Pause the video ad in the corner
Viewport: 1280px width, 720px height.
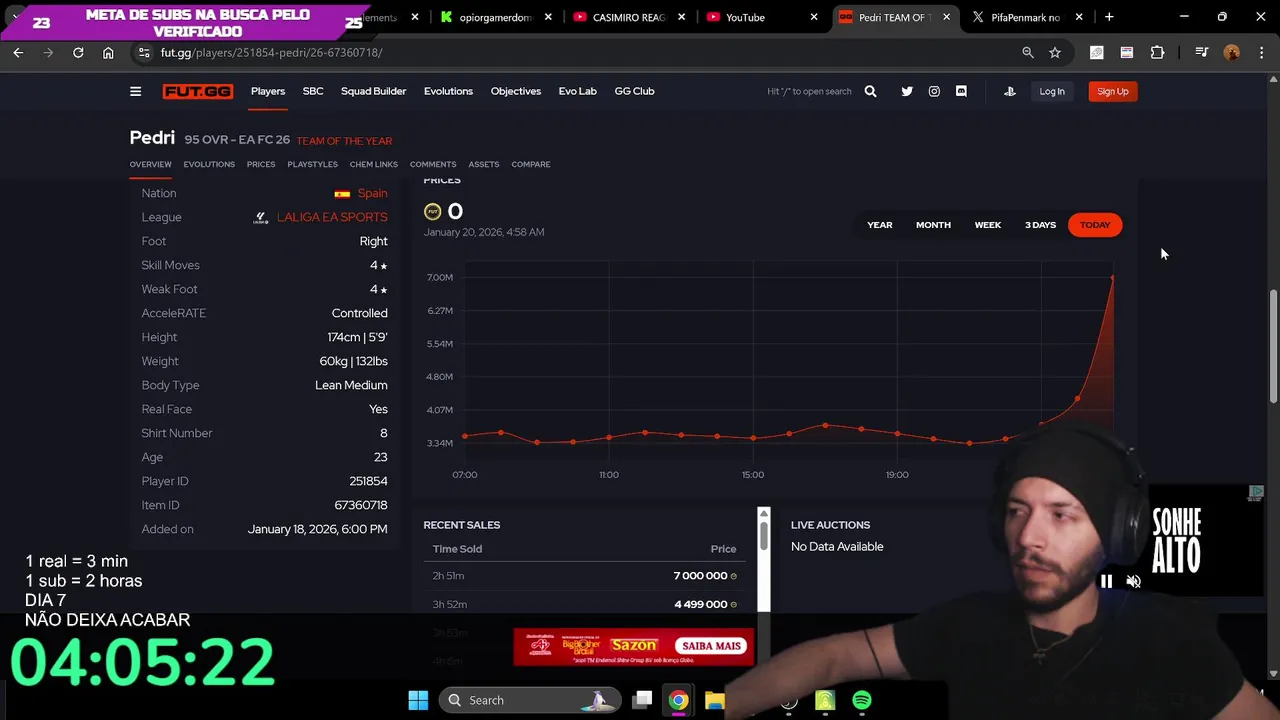point(1106,581)
